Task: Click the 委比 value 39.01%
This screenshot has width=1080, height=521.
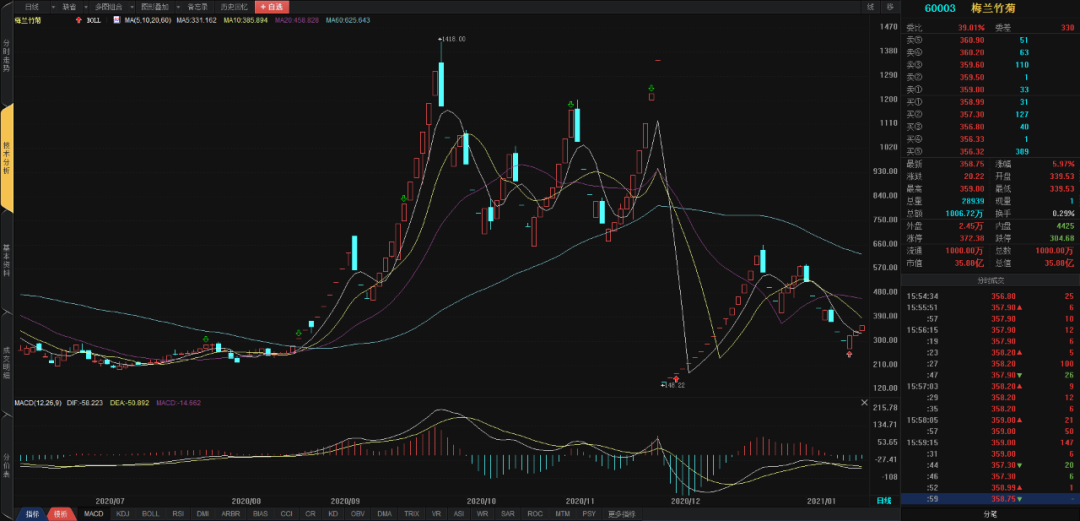Action: tap(971, 28)
